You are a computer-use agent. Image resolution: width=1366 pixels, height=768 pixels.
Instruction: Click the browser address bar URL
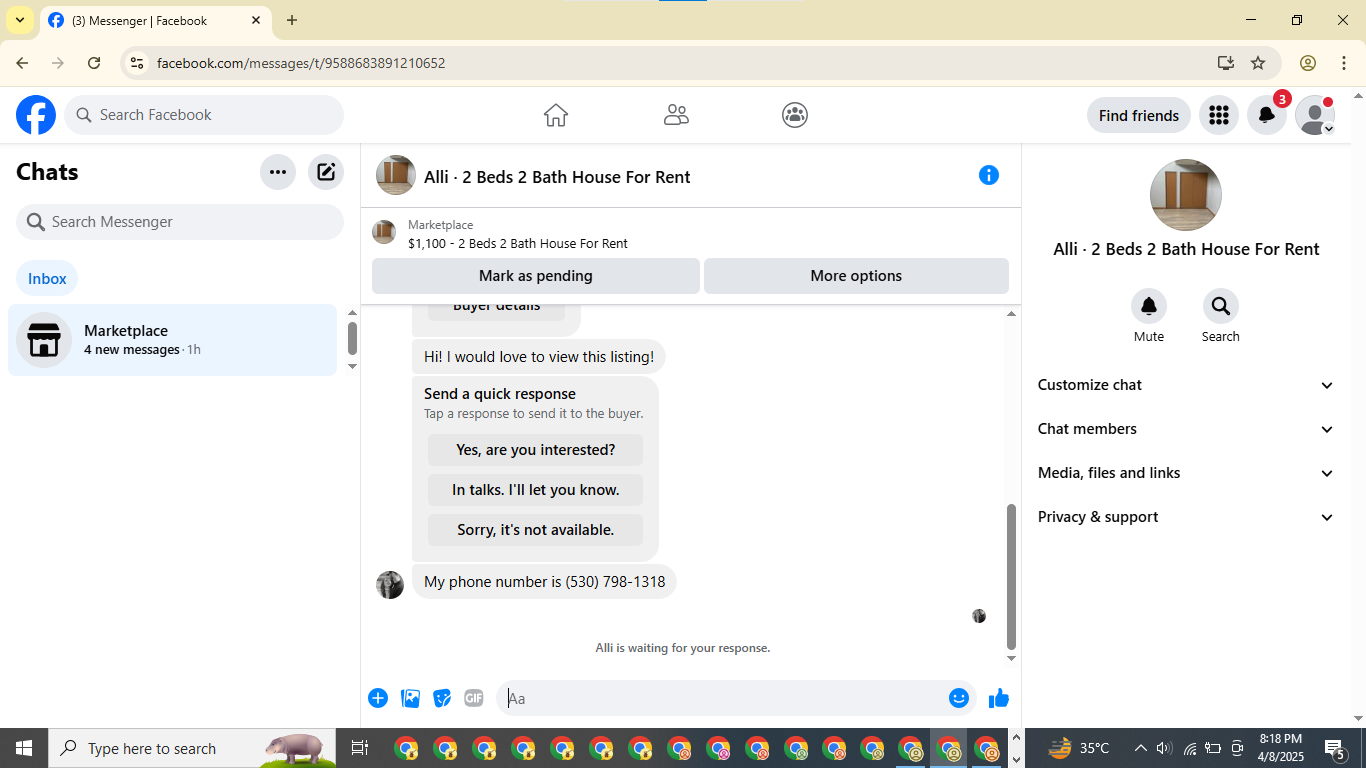tap(301, 63)
